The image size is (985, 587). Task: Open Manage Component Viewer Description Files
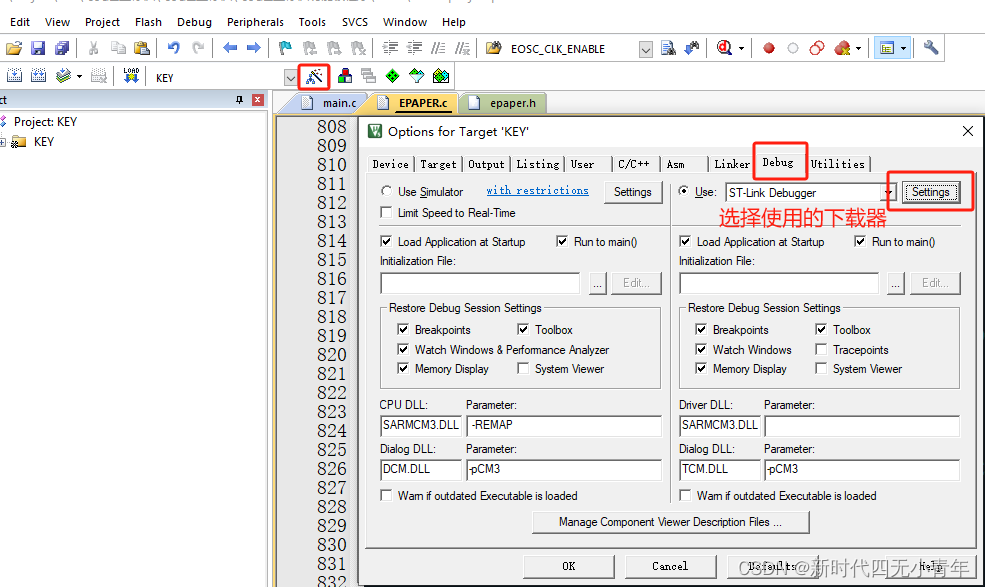(x=670, y=522)
